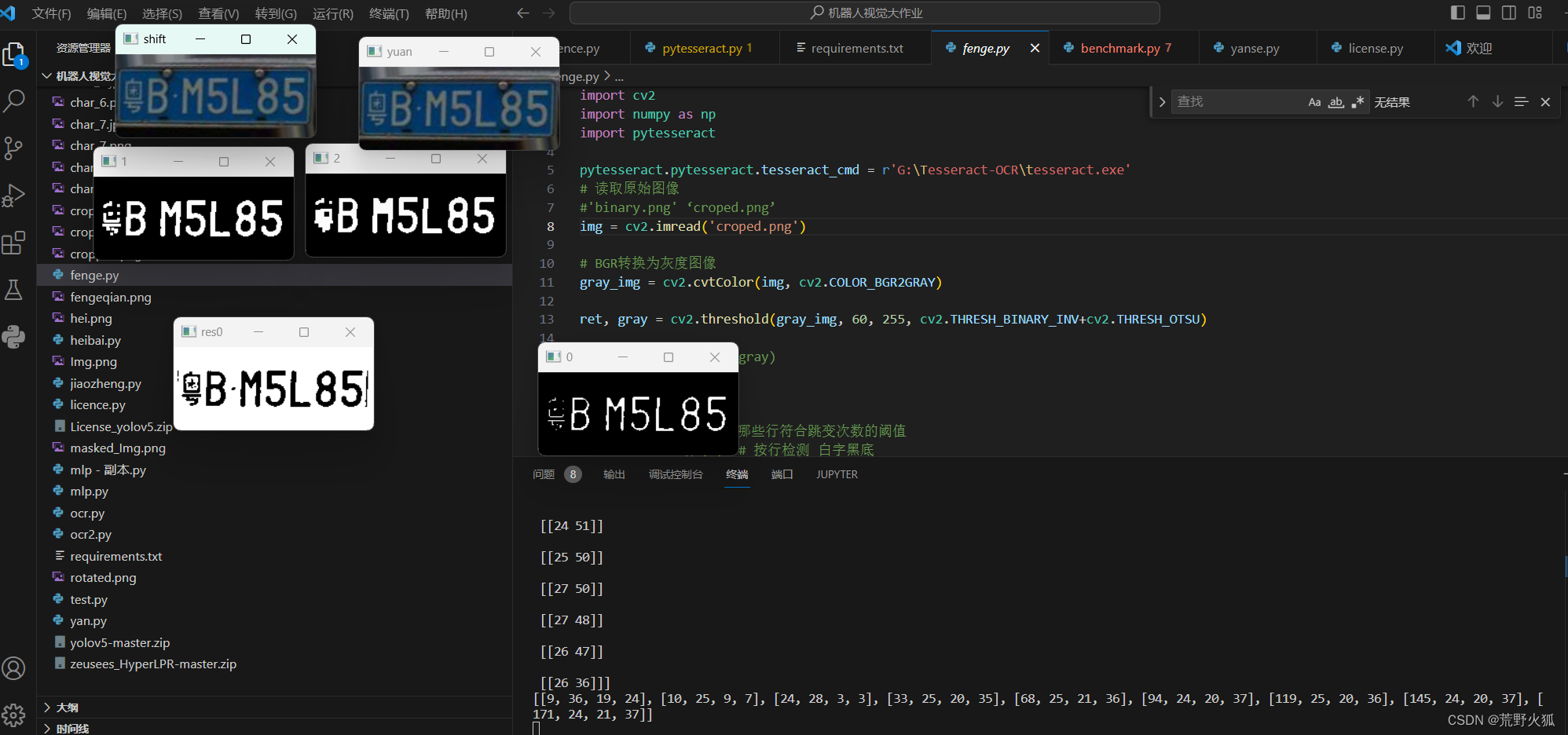Click the yuan window plate image
The height and width of the screenshot is (735, 1568).
pos(459,108)
